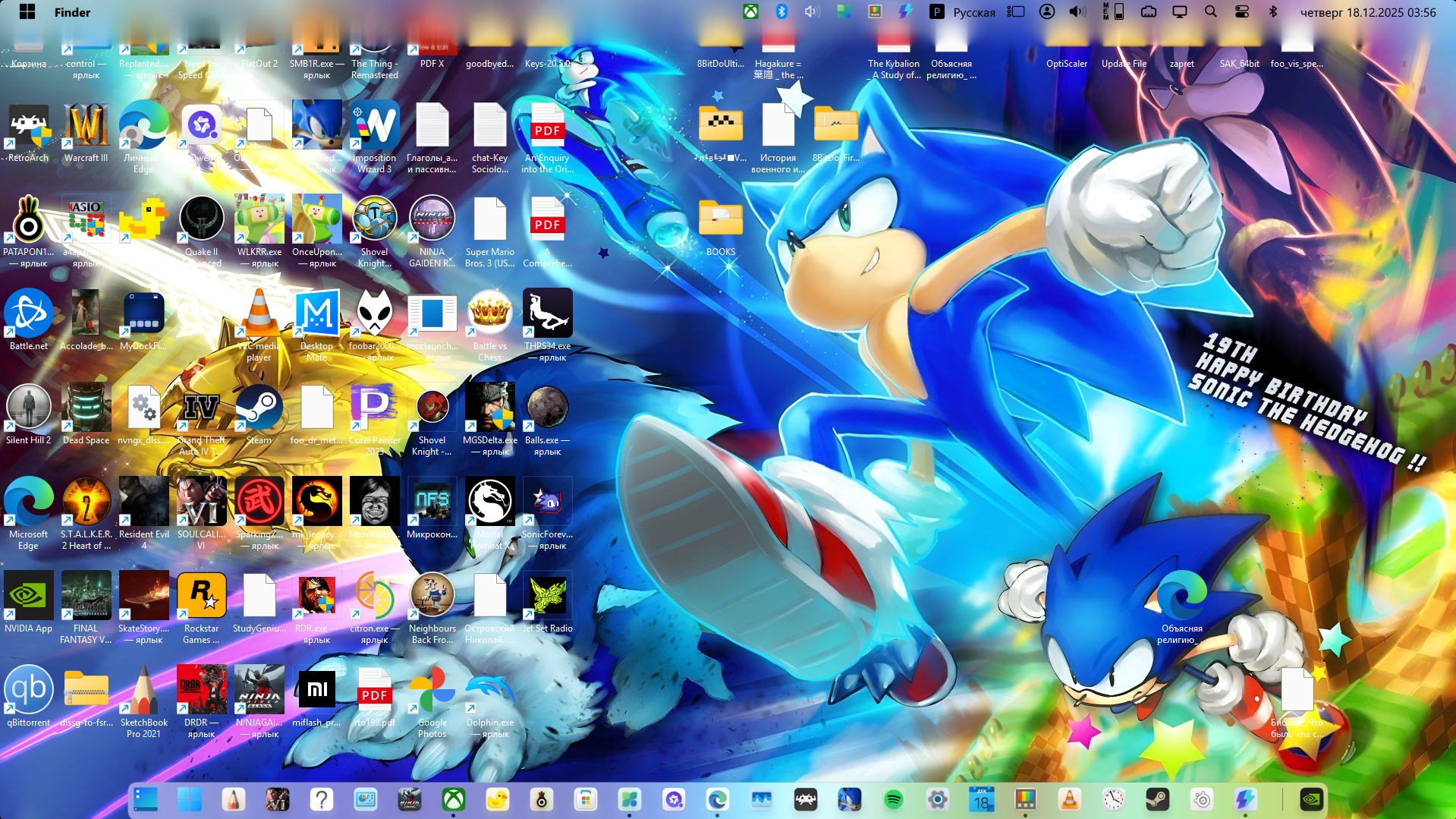Viewport: 1456px width, 819px height.
Task: Open the user account icon in the menu bar
Action: pos(1047,12)
